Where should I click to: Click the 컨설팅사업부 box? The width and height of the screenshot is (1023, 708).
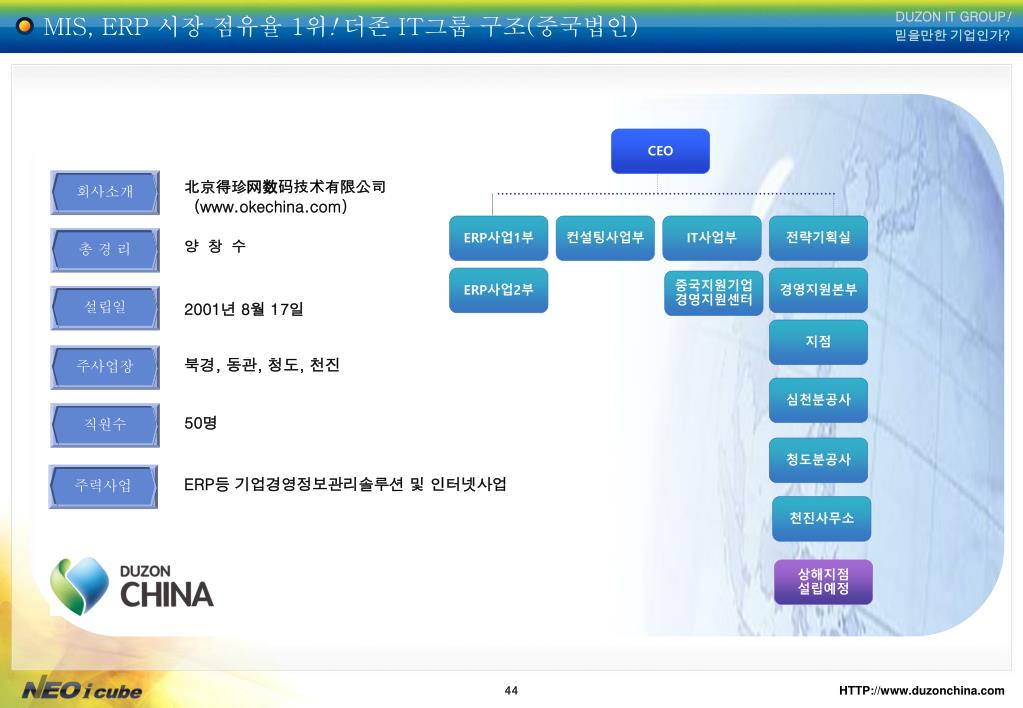(x=605, y=238)
